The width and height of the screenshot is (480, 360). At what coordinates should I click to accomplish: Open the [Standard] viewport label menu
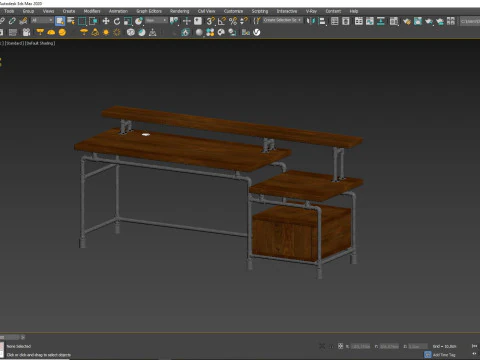(14, 43)
